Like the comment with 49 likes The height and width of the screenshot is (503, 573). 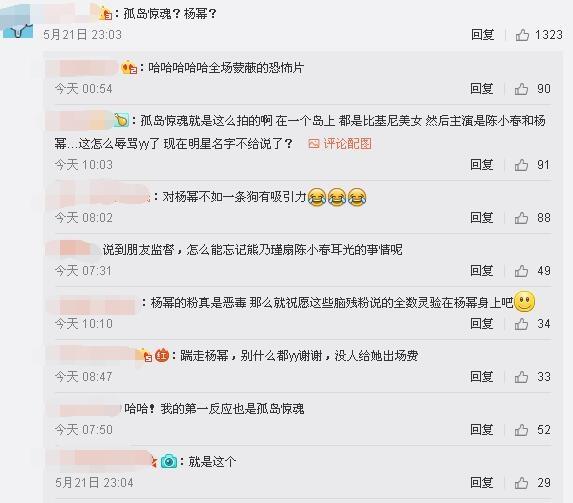point(521,271)
